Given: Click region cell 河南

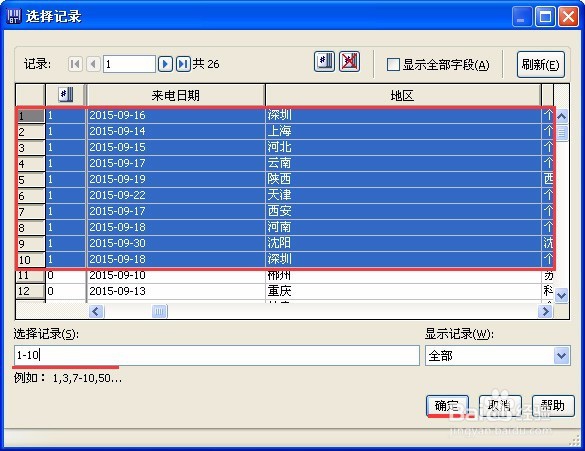Looking at the screenshot, I should click(x=403, y=228).
